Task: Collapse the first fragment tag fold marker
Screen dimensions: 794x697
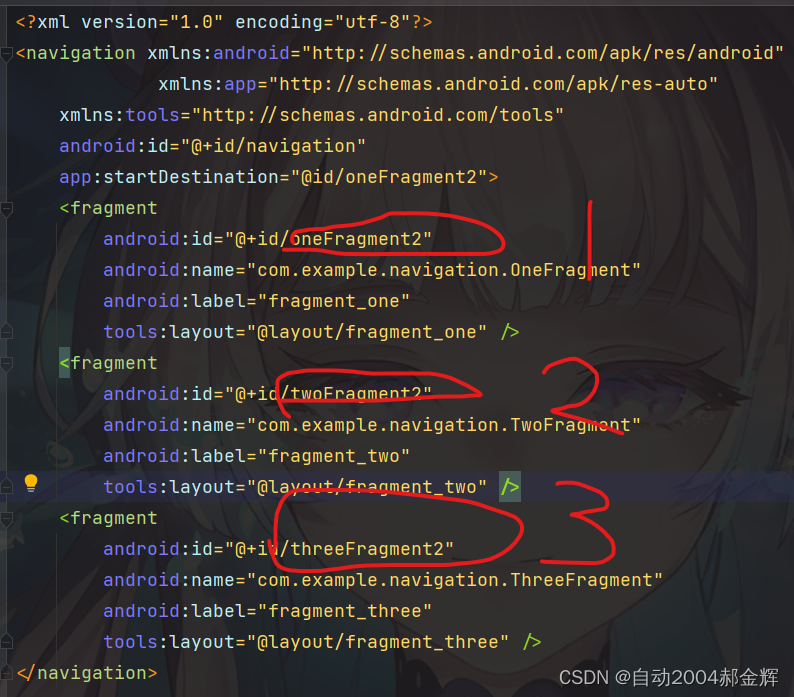Action: coord(6,209)
